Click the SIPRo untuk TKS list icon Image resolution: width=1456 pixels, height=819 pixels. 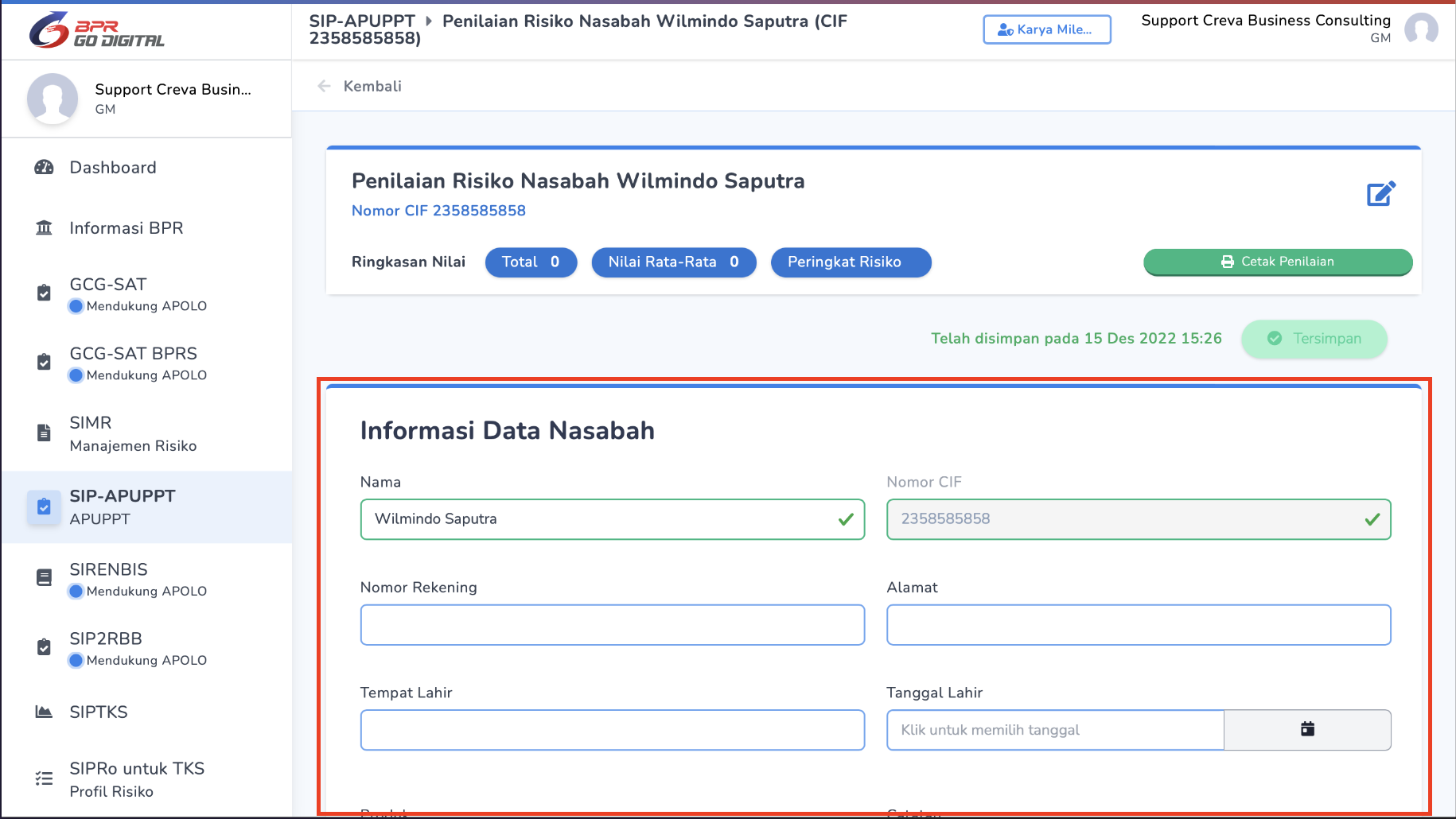click(x=44, y=778)
